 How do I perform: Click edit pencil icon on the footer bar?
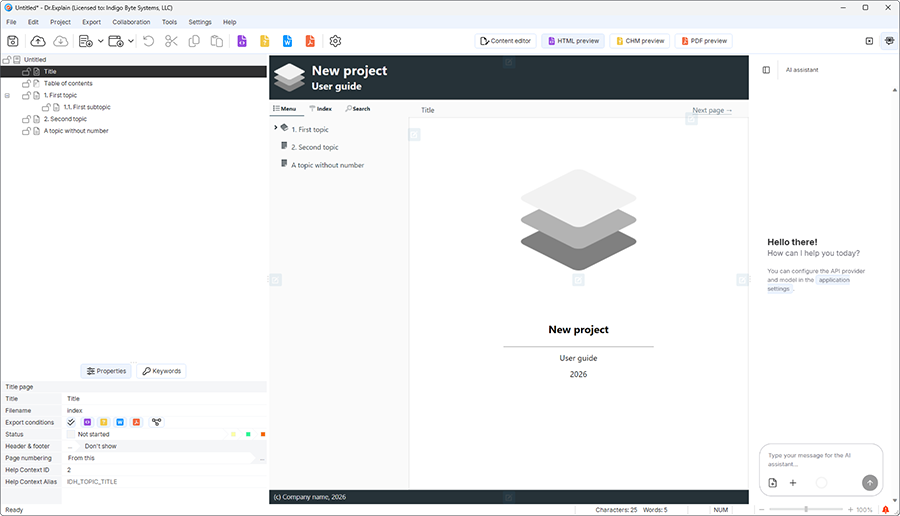(x=509, y=497)
